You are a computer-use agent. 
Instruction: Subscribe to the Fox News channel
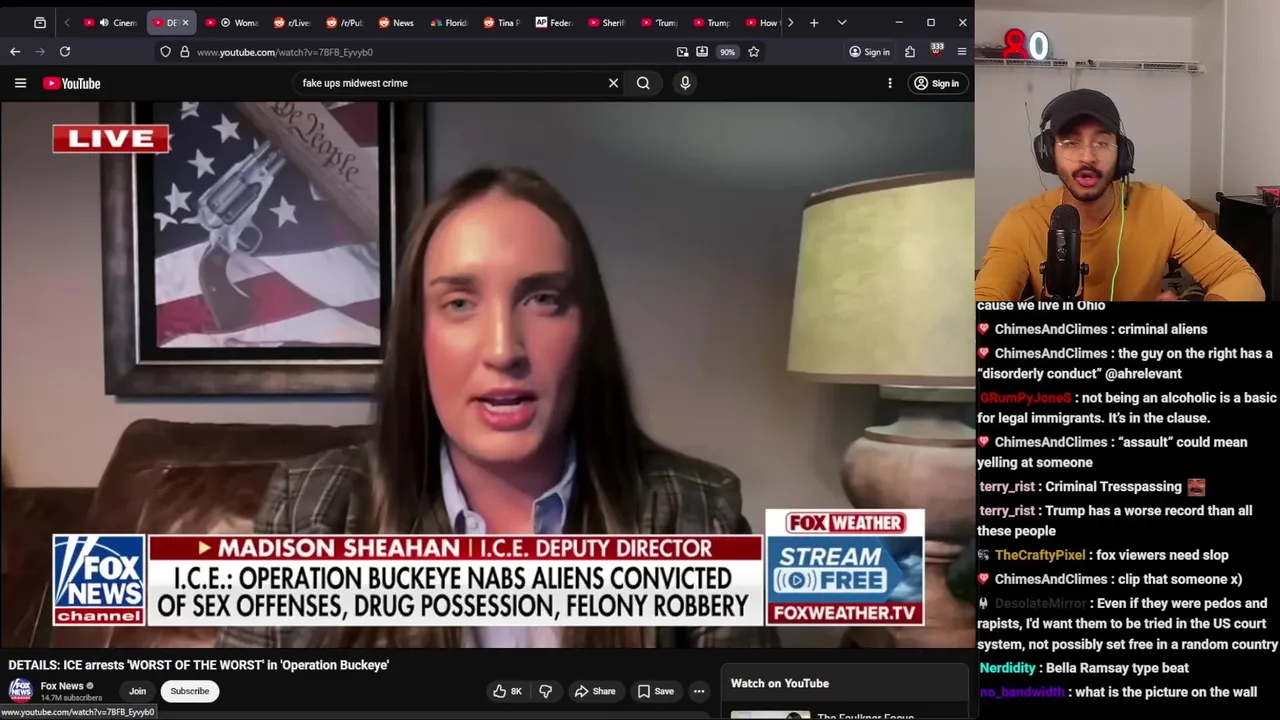189,691
